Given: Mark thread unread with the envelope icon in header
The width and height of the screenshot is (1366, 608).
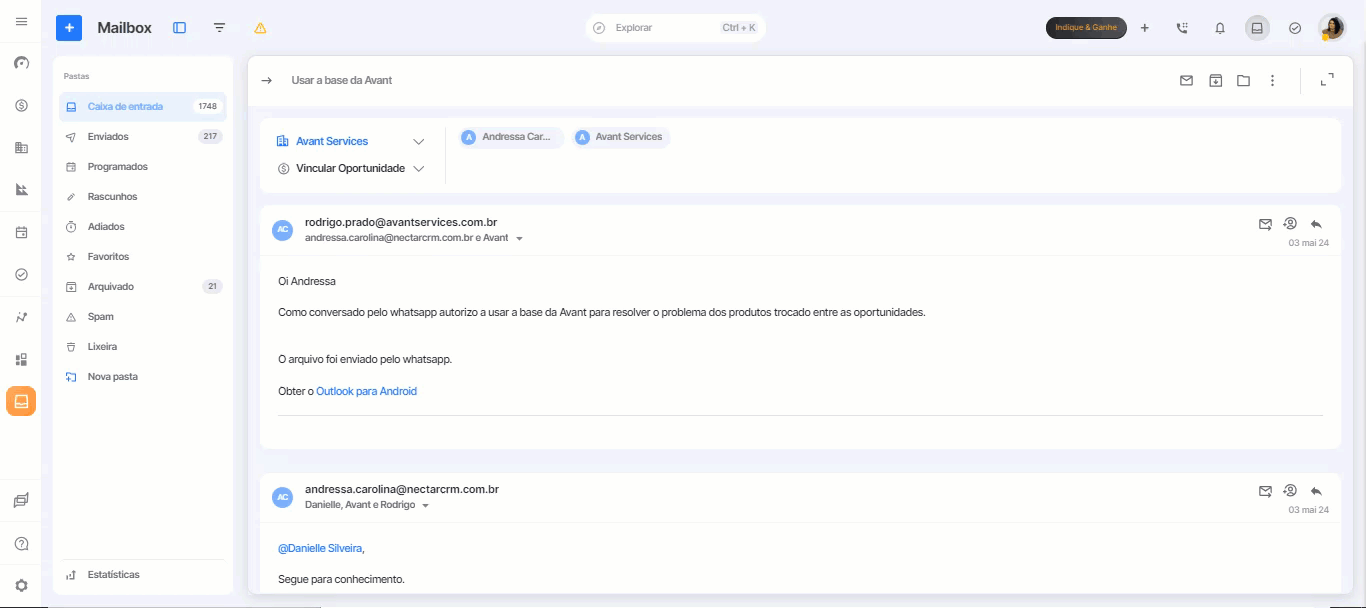Looking at the screenshot, I should pos(1186,80).
